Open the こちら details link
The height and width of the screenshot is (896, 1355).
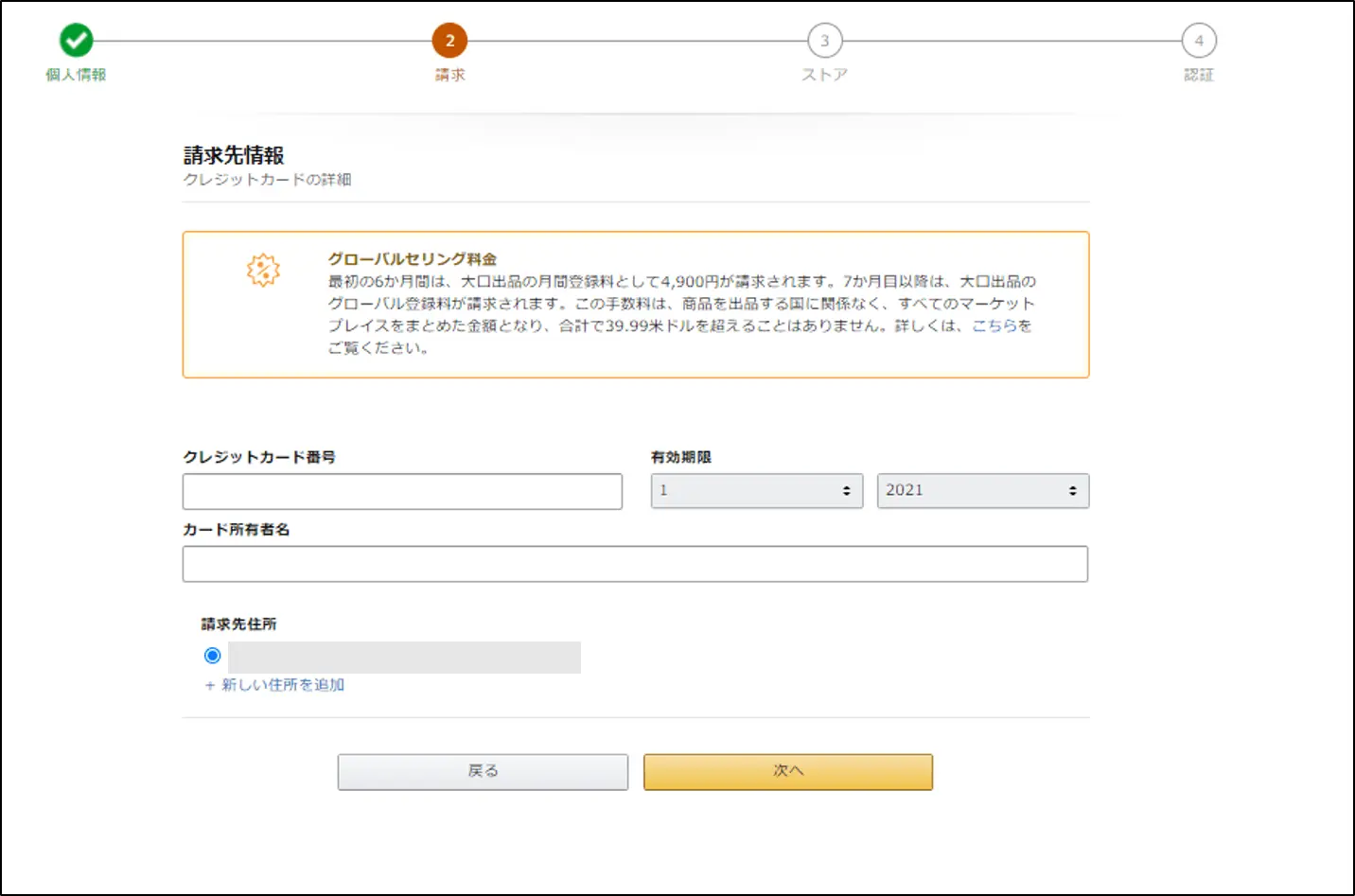(x=994, y=325)
